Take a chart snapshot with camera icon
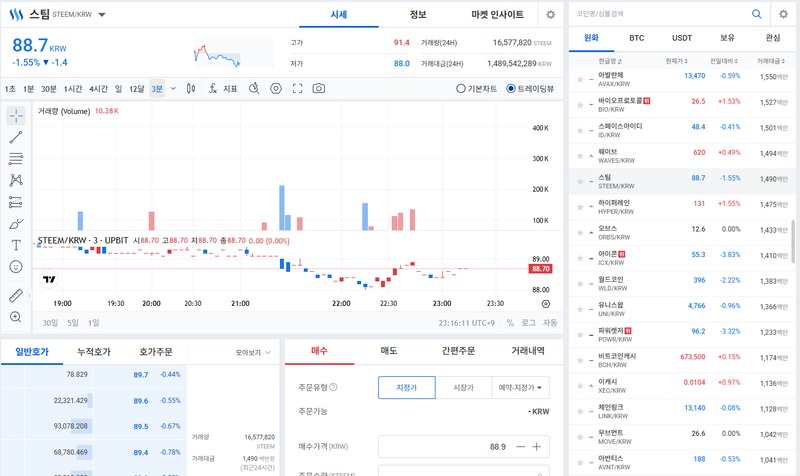The width and height of the screenshot is (800, 476). tap(318, 89)
